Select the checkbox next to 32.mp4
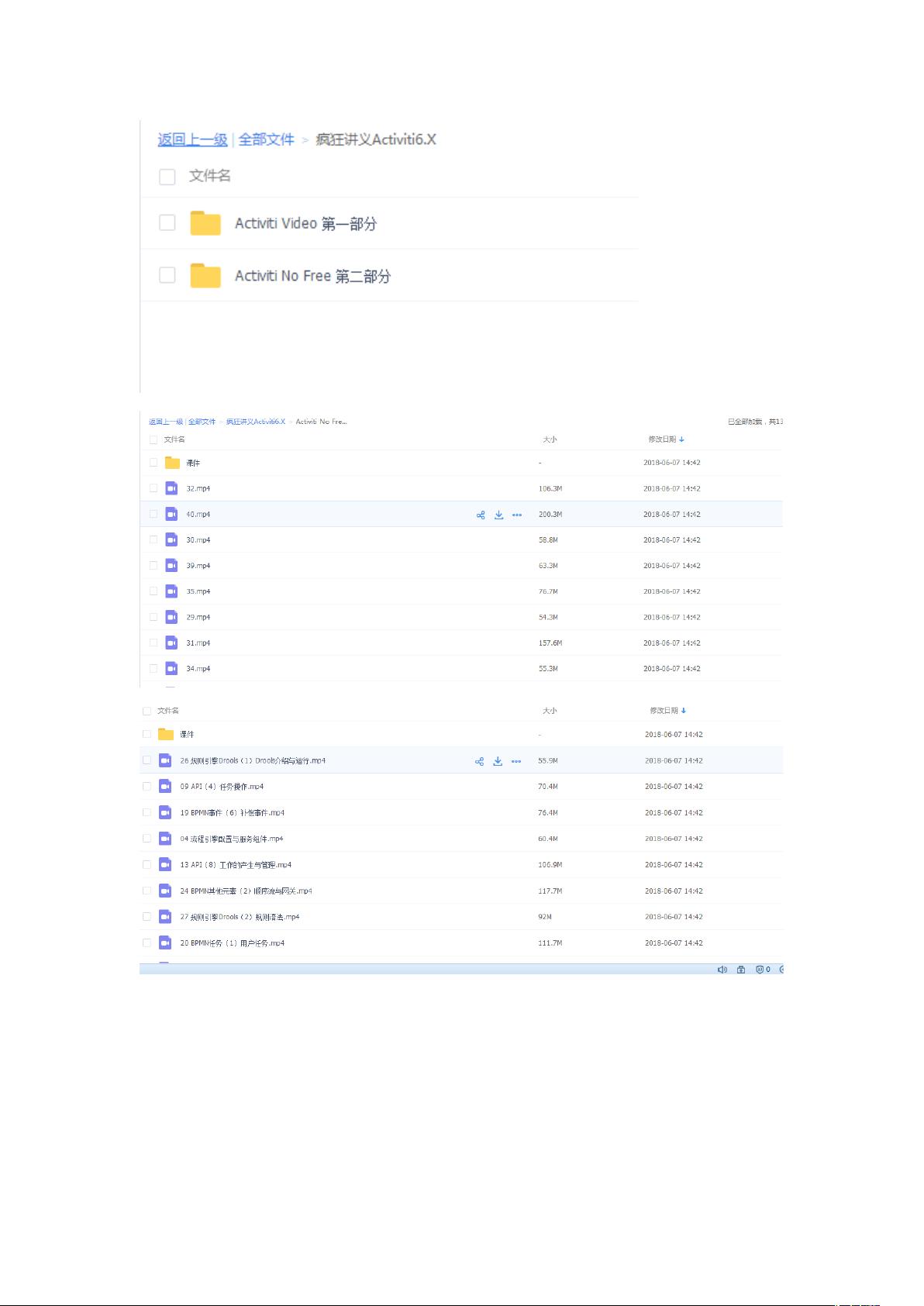This screenshot has width=924, height=1306. [153, 488]
